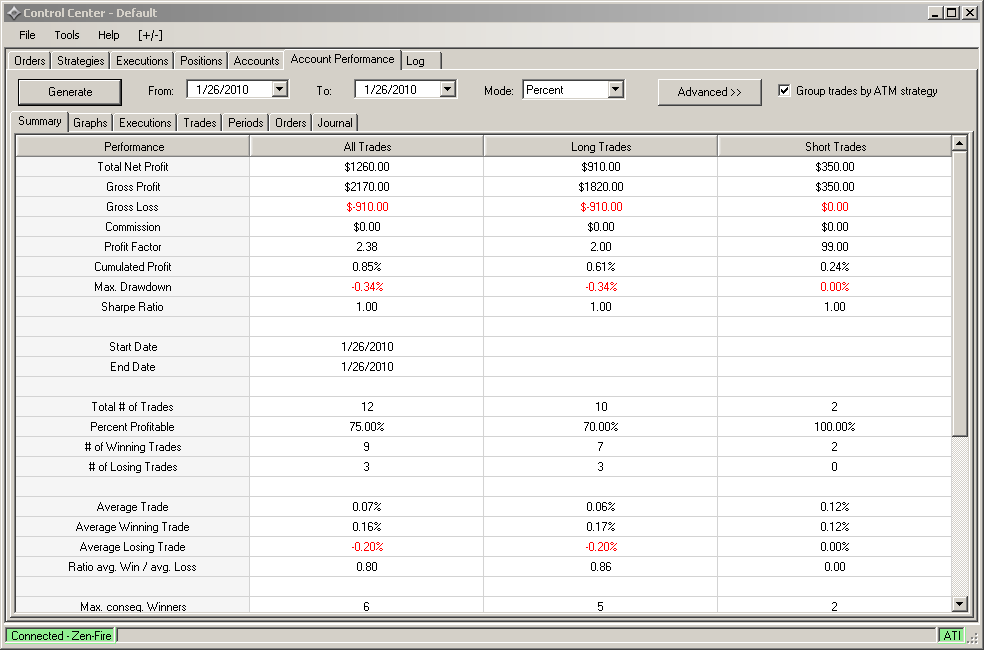Switch to the main Executions tab
The image size is (984, 650).
point(142,61)
